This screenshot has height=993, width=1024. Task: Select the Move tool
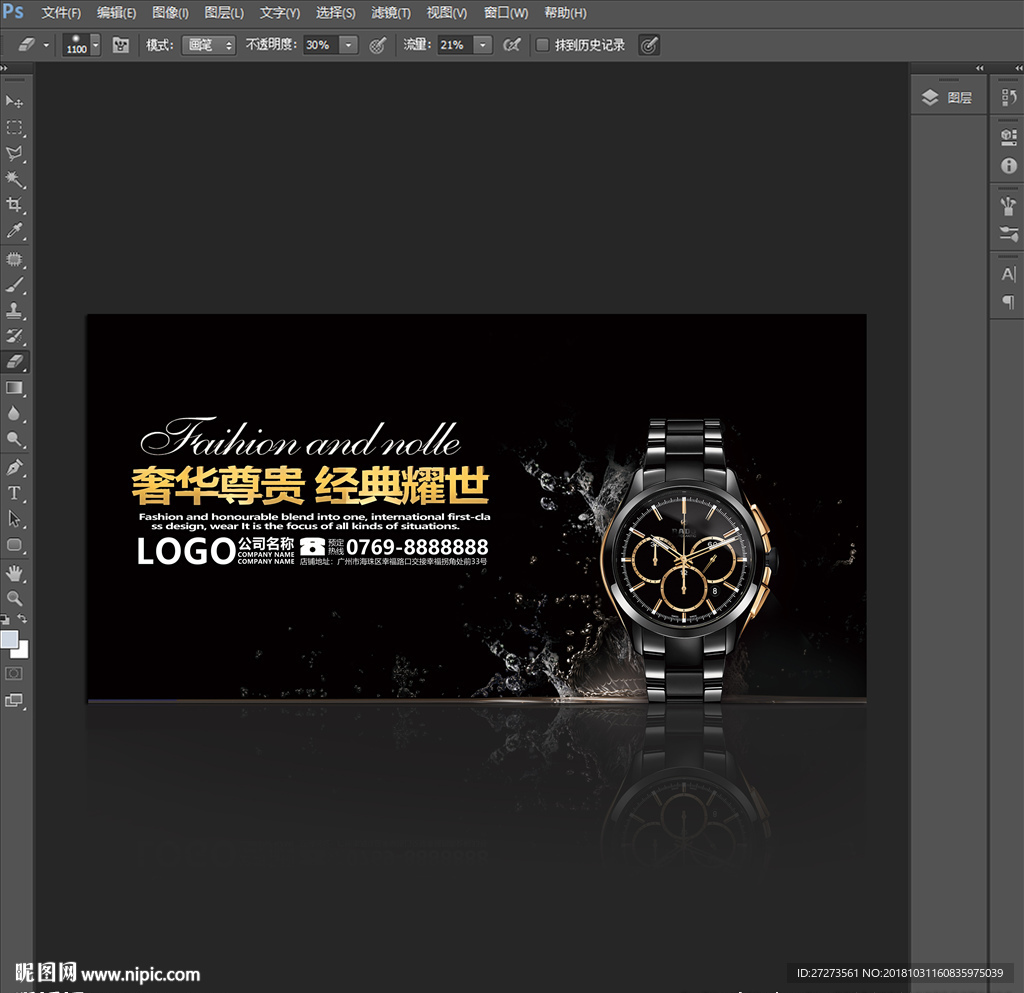pos(14,102)
